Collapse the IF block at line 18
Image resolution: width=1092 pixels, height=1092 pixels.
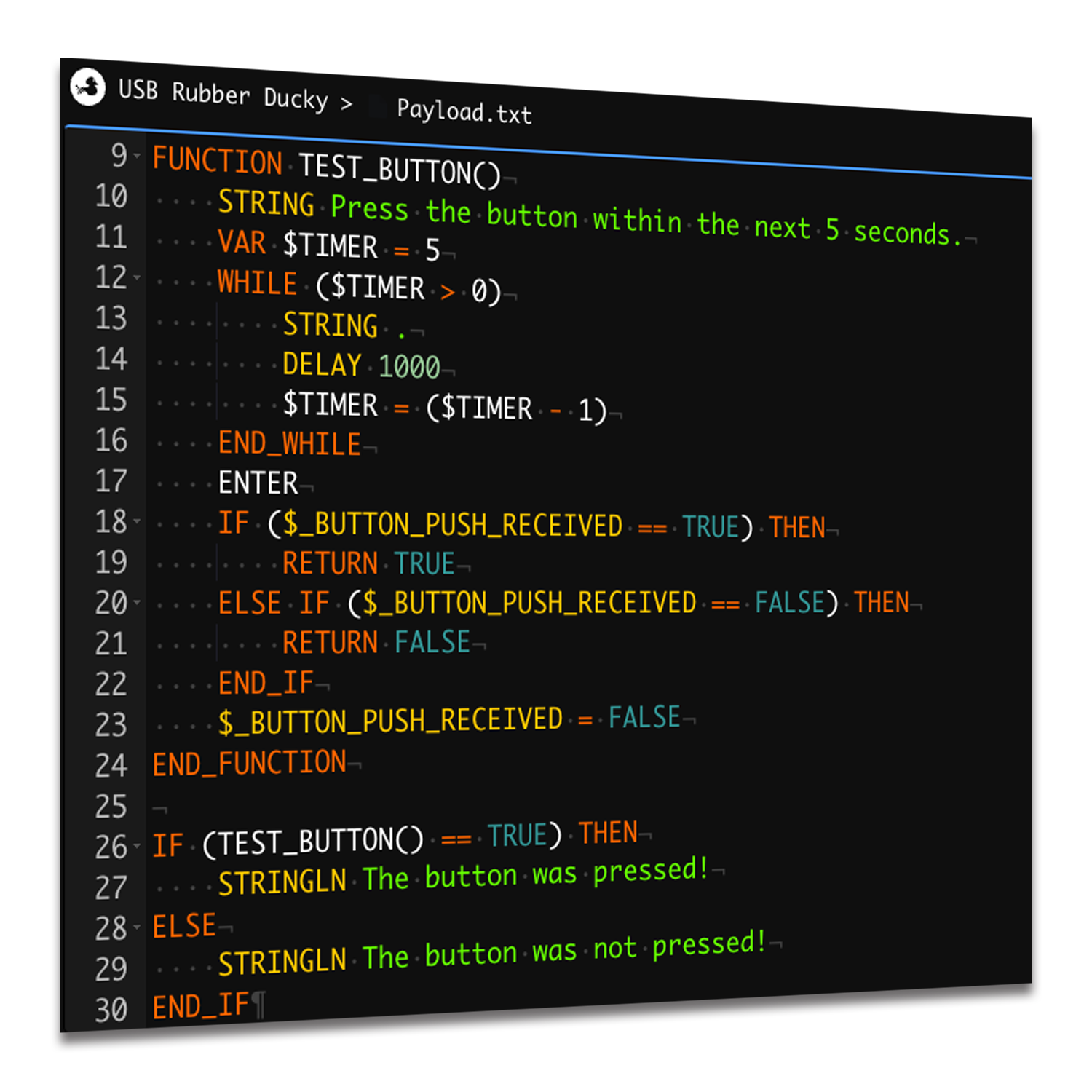pos(136,521)
